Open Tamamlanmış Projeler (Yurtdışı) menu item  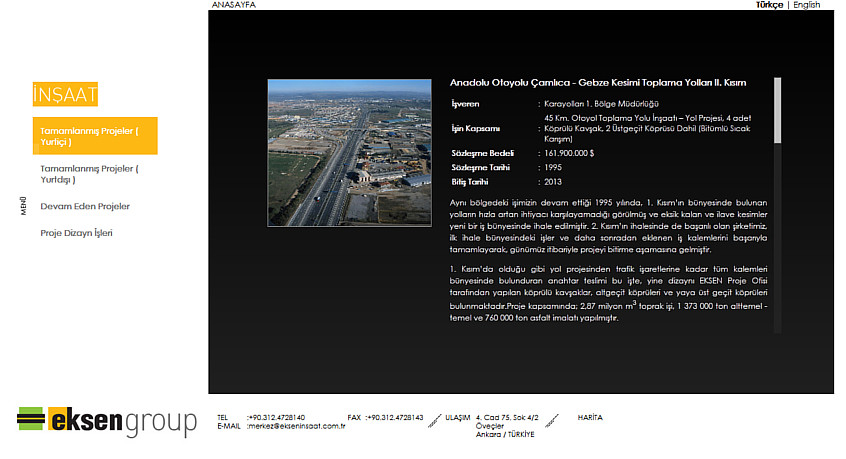(x=89, y=174)
